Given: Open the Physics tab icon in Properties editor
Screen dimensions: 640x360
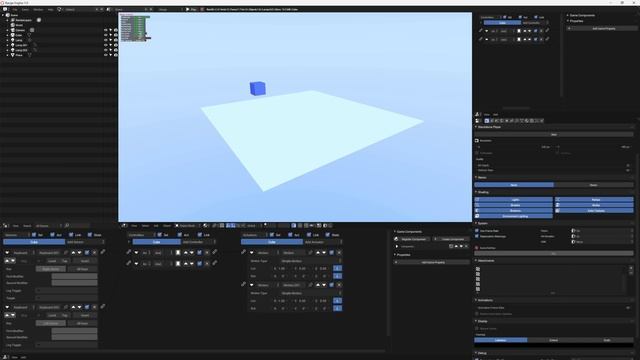Looking at the screenshot, I should pyautogui.click(x=542, y=121).
